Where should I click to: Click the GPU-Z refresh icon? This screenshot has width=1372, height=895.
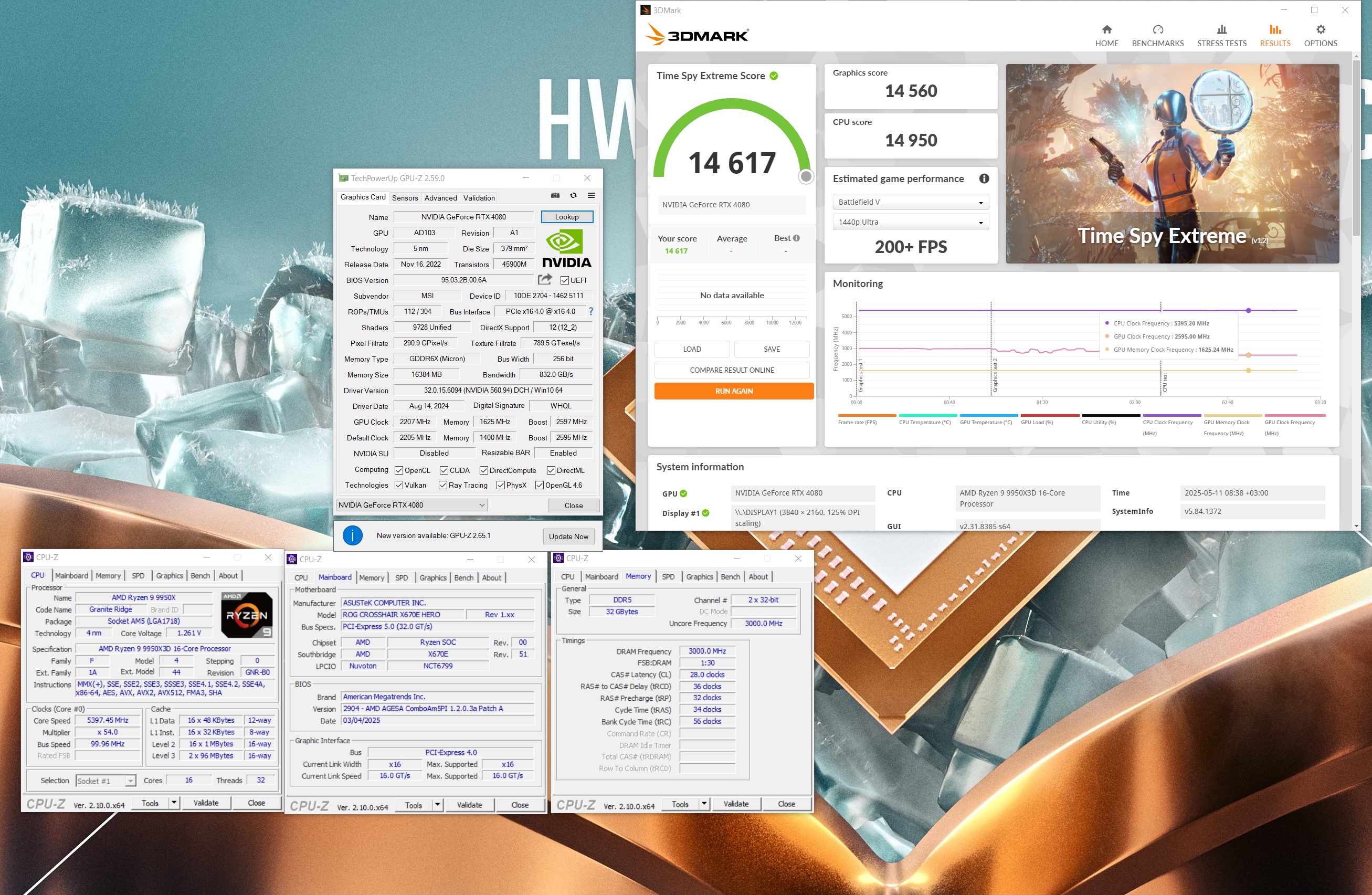[573, 195]
